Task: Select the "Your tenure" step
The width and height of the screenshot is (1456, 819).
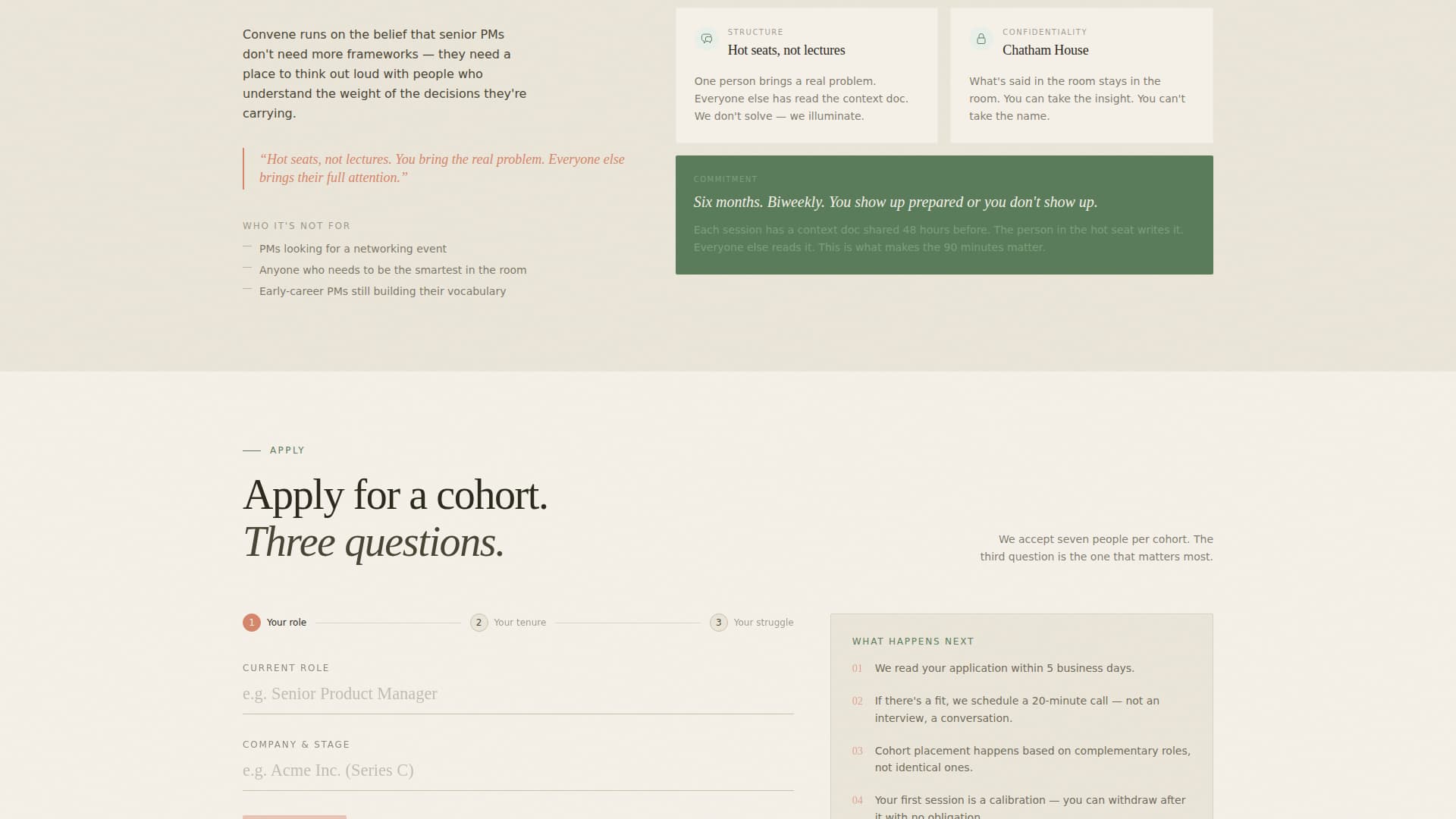Action: pyautogui.click(x=519, y=622)
